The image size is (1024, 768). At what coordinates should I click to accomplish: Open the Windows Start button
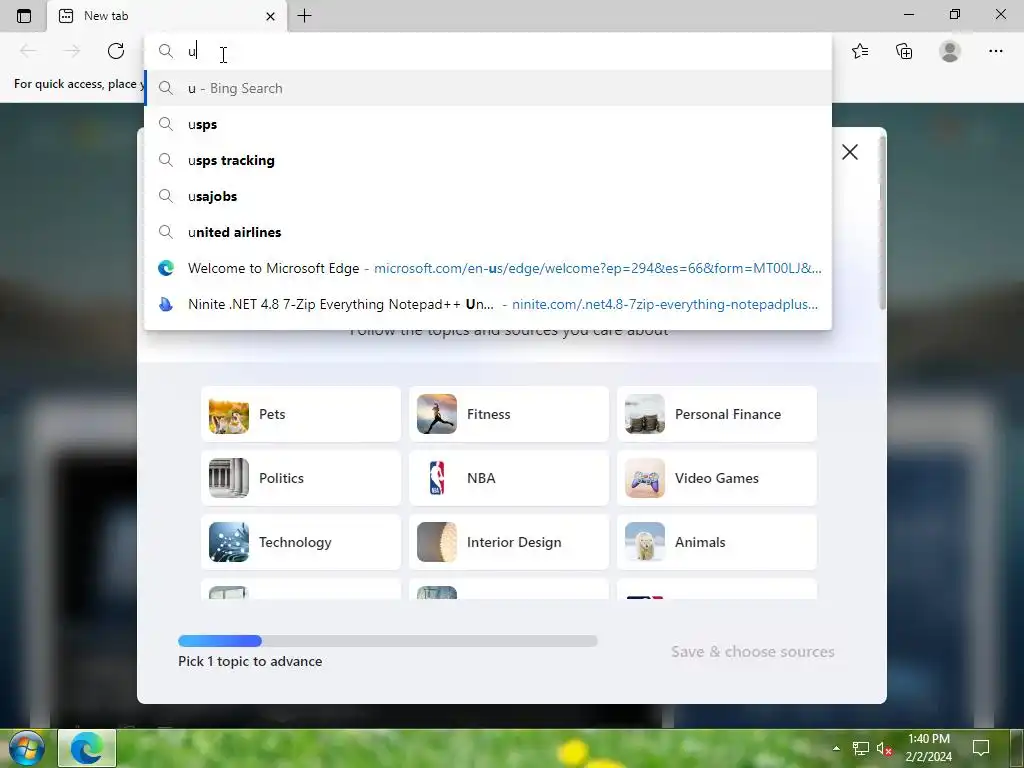[26, 748]
